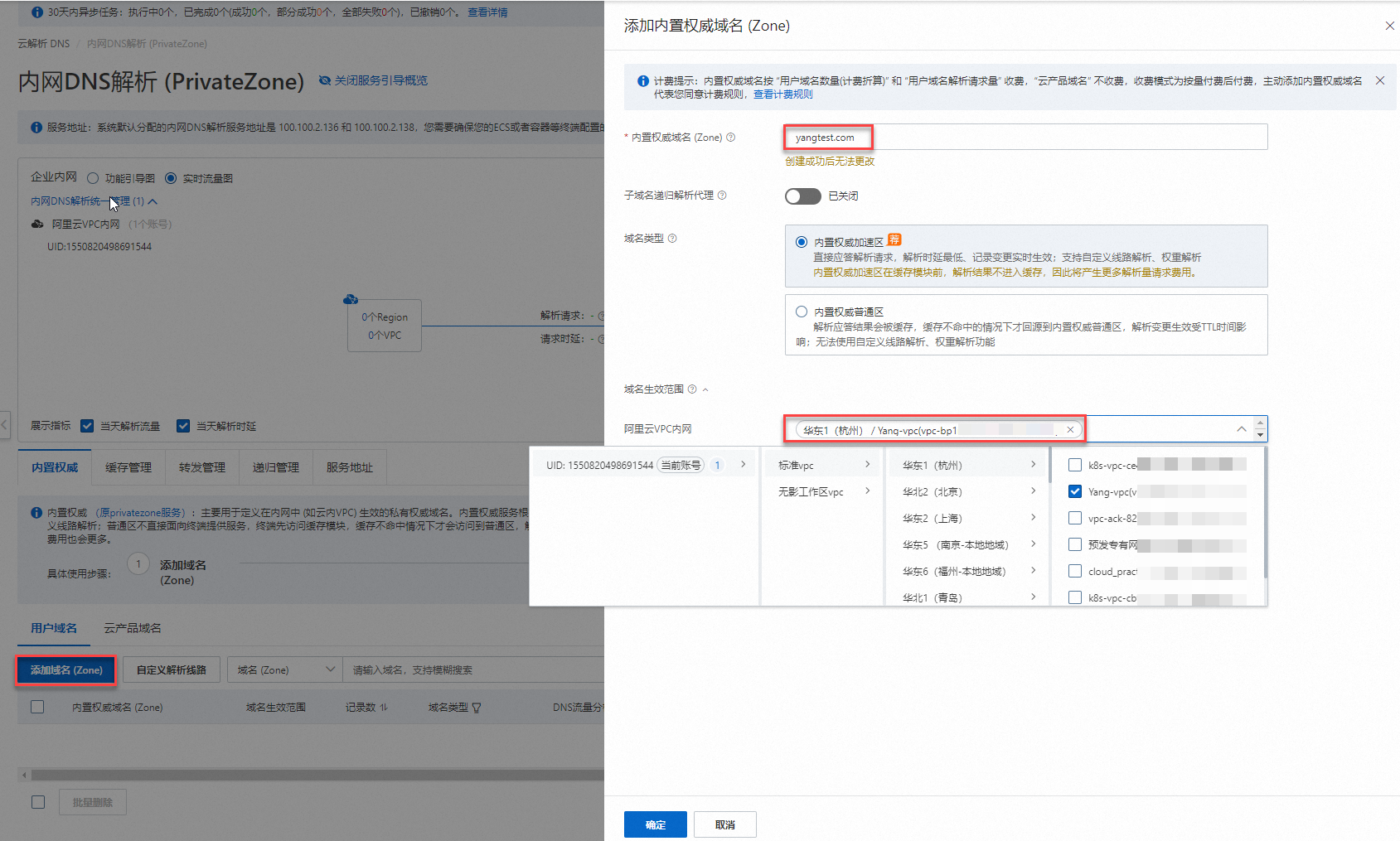Click filter icon on 域名类型 column
The width and height of the screenshot is (1400, 841).
click(x=477, y=708)
